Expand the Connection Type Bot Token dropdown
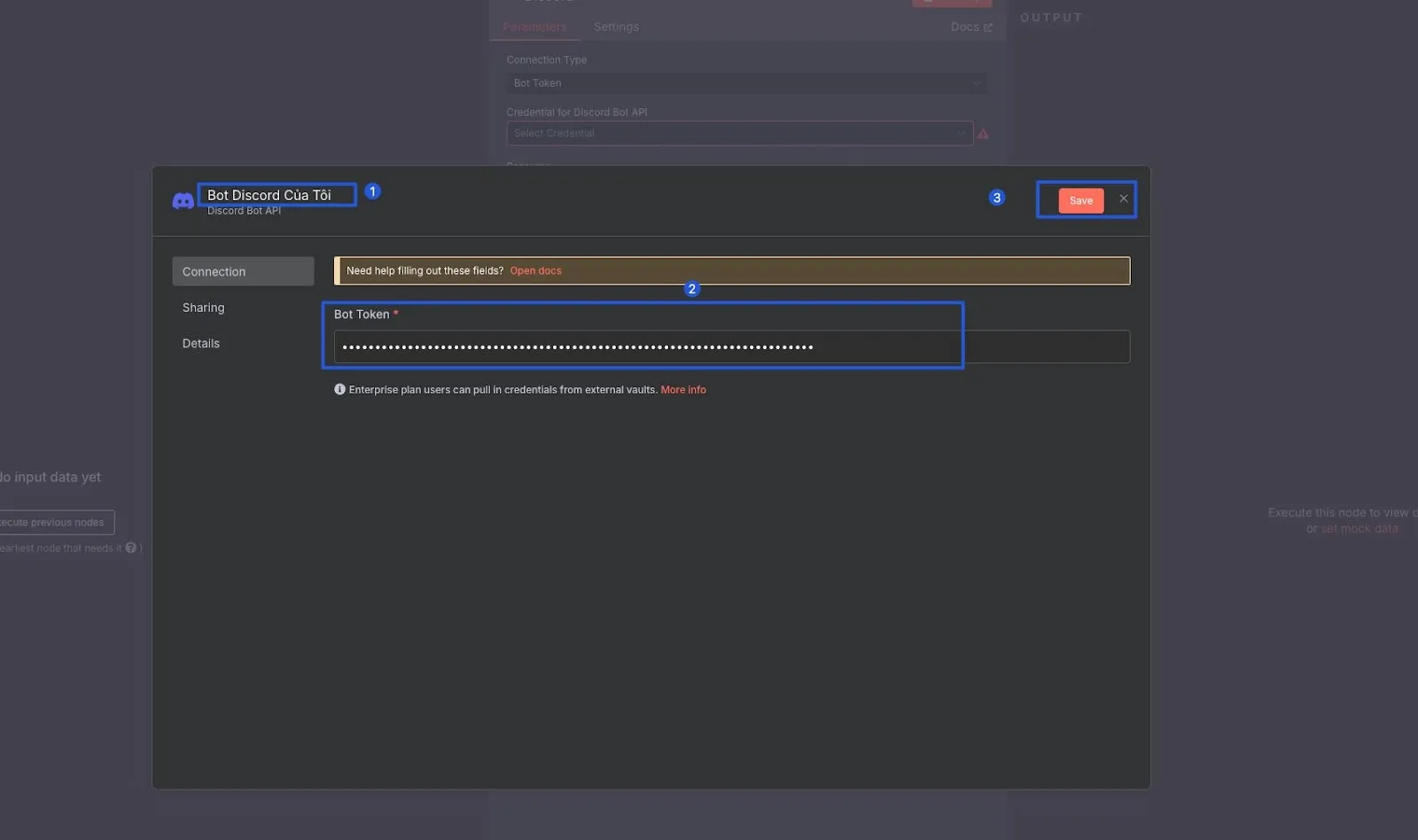The width and height of the screenshot is (1418, 840). [745, 83]
